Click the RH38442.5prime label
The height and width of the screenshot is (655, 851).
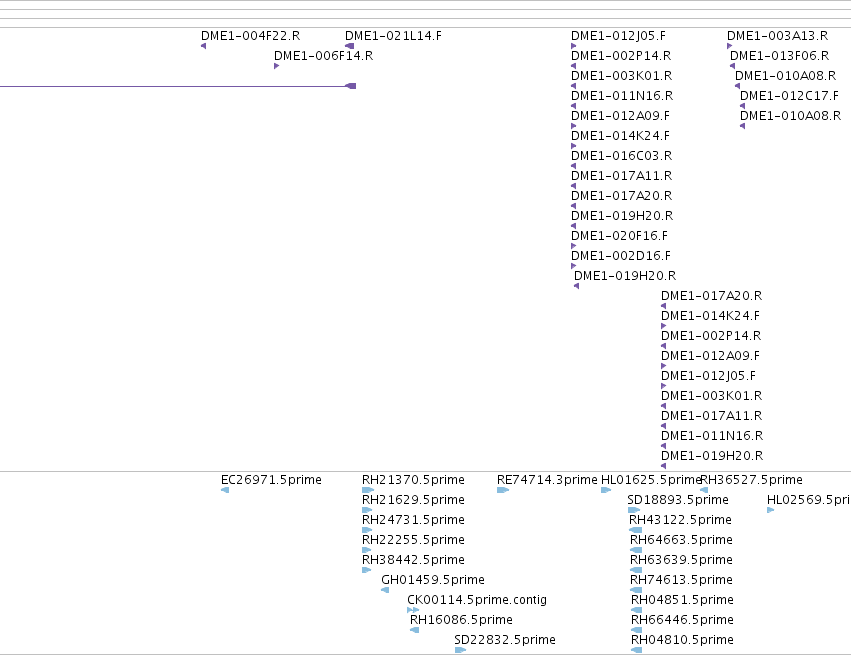pyautogui.click(x=413, y=560)
